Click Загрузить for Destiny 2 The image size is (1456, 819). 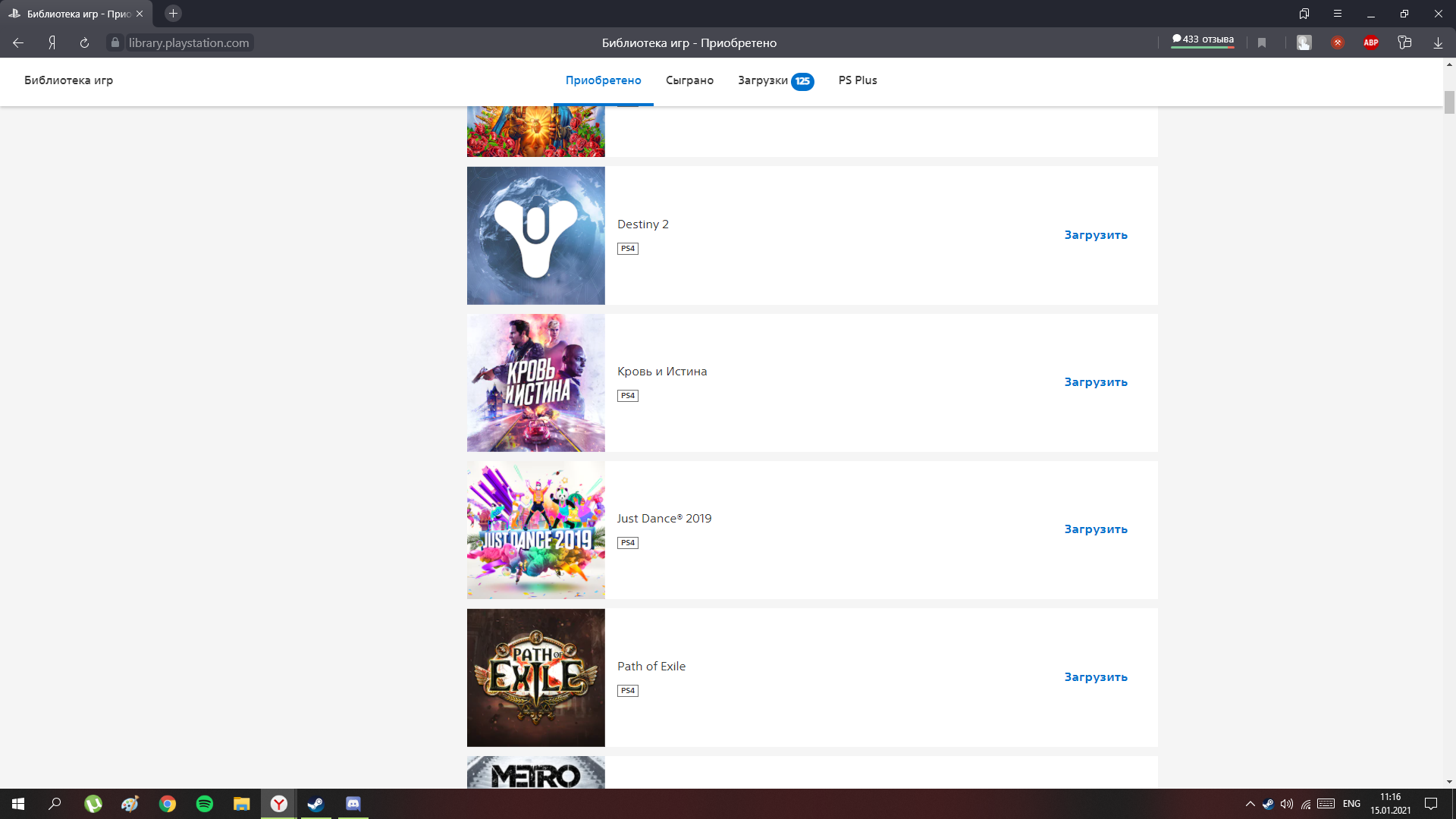click(1096, 235)
